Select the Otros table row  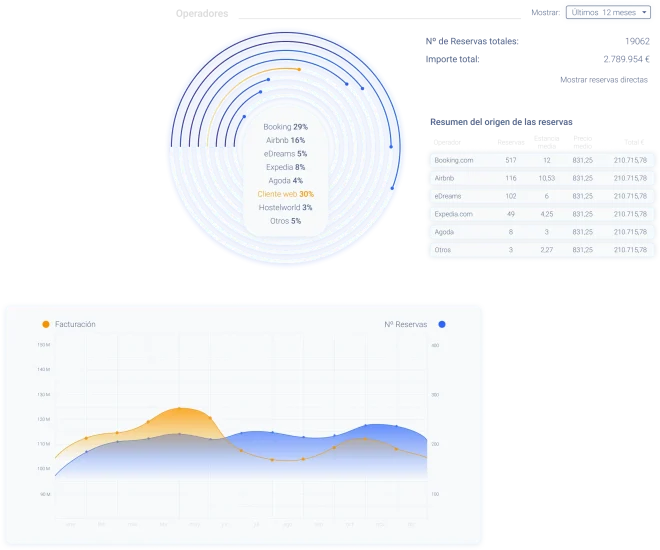540,249
